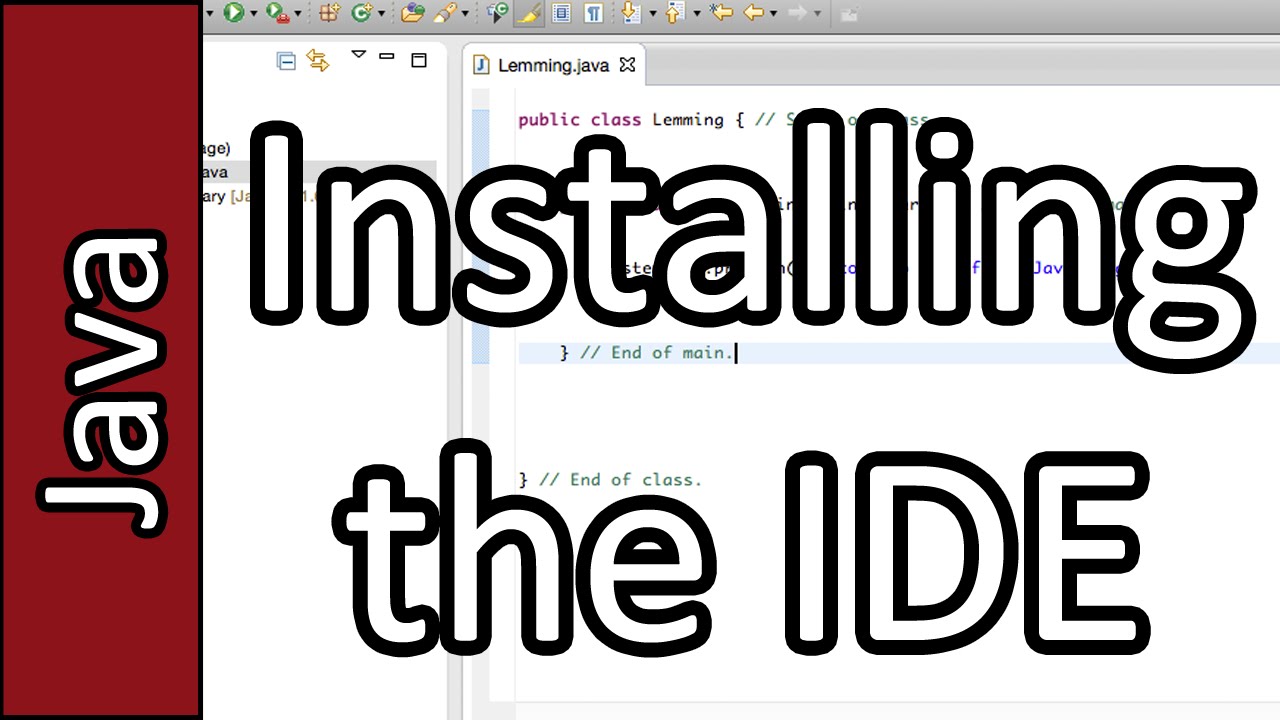Click the 'public' keyword in the code
1280x720 pixels.
tap(549, 120)
